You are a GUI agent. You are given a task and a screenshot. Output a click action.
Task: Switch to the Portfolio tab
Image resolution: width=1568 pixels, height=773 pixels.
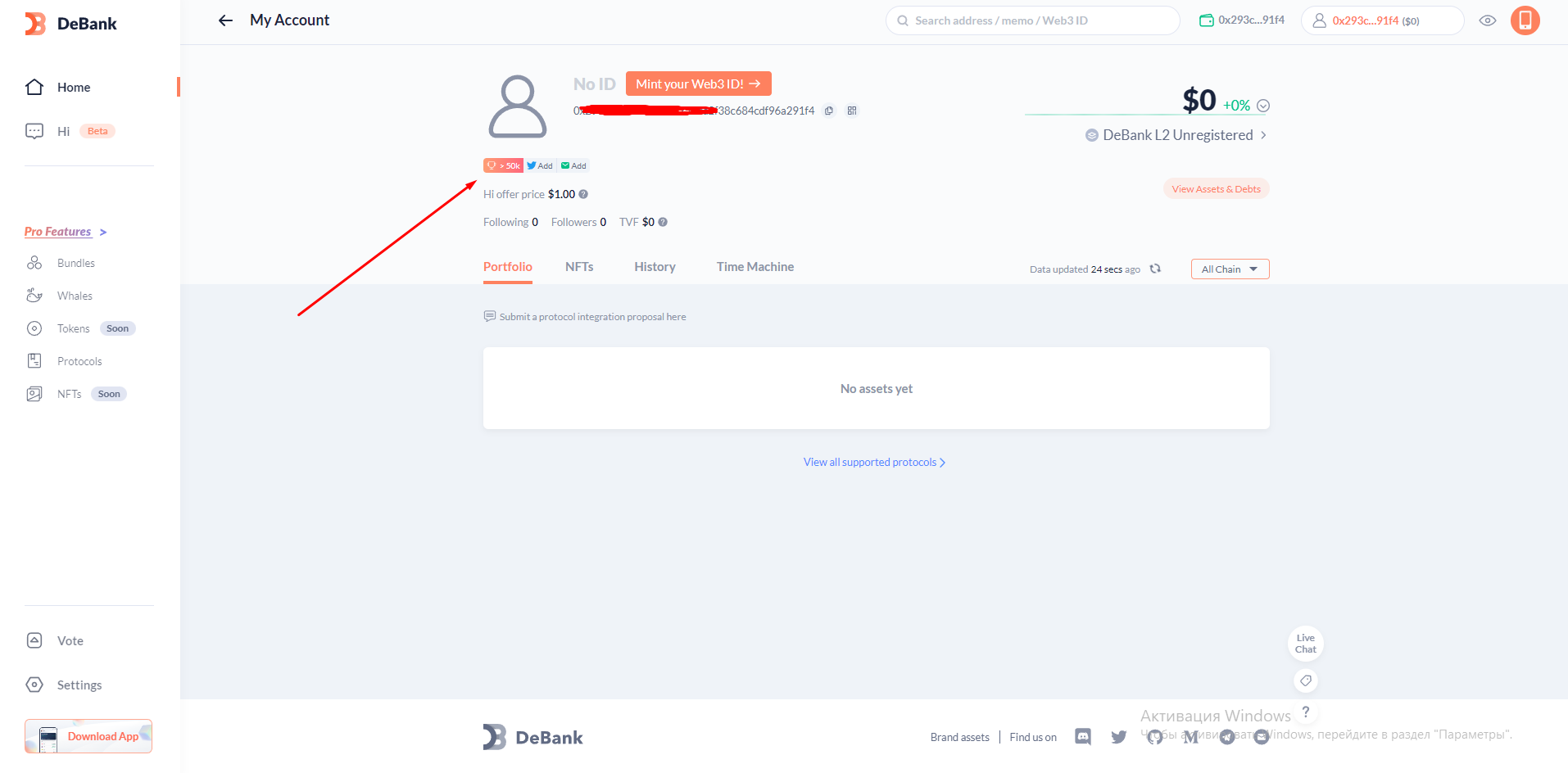pos(508,267)
